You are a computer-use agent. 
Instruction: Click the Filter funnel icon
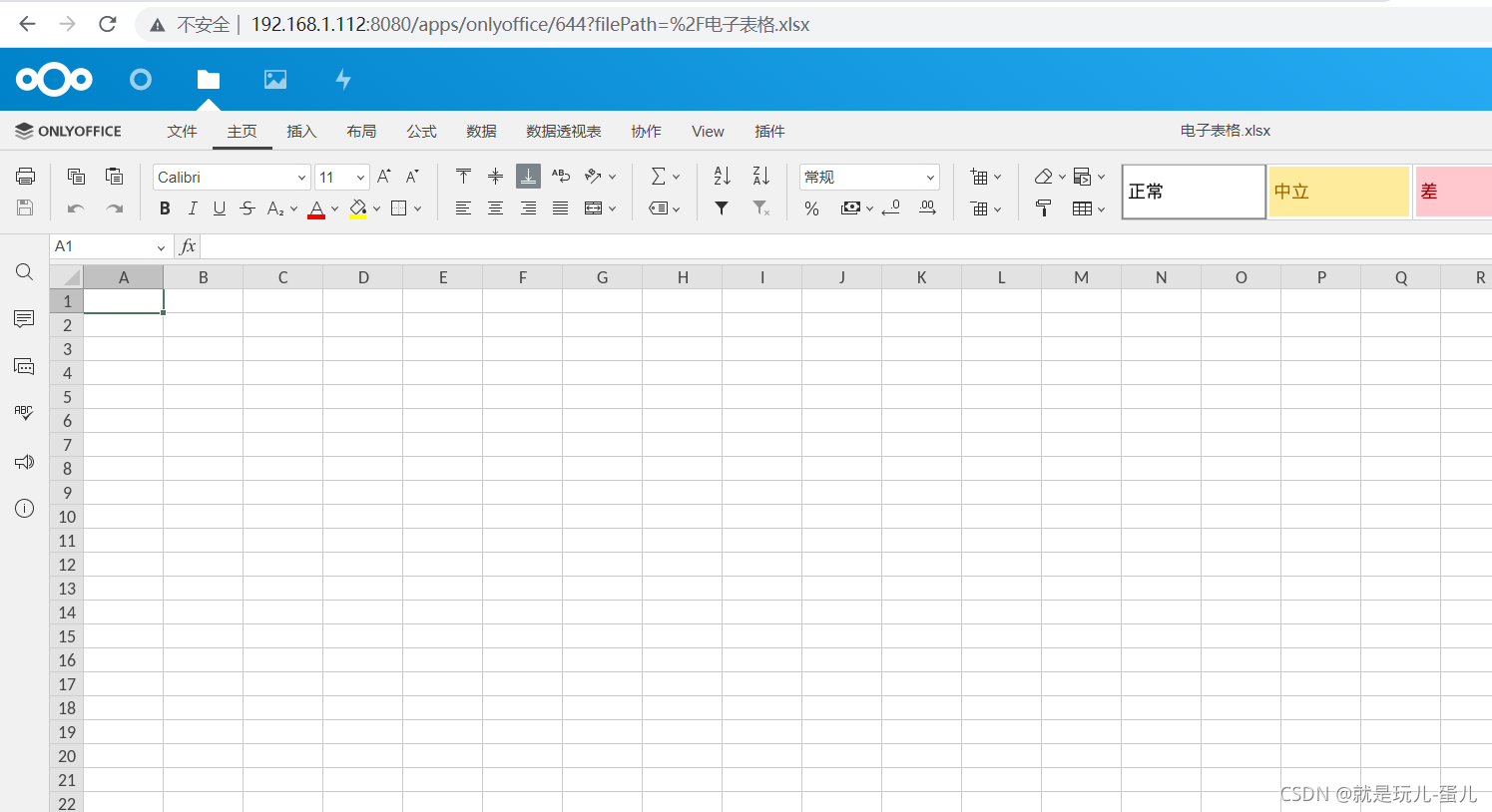pyautogui.click(x=722, y=208)
